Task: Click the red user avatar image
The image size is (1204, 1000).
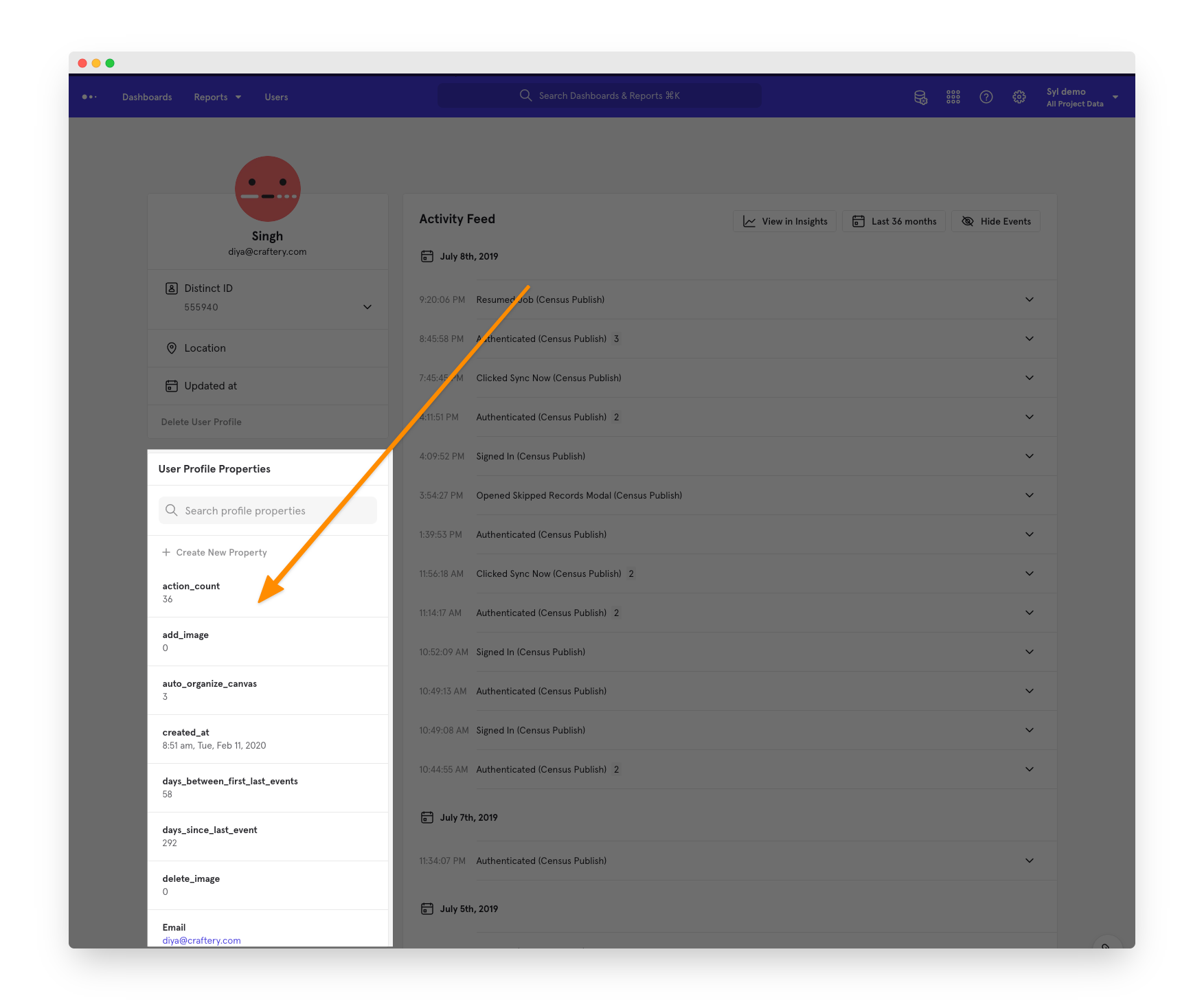Action: pyautogui.click(x=268, y=189)
